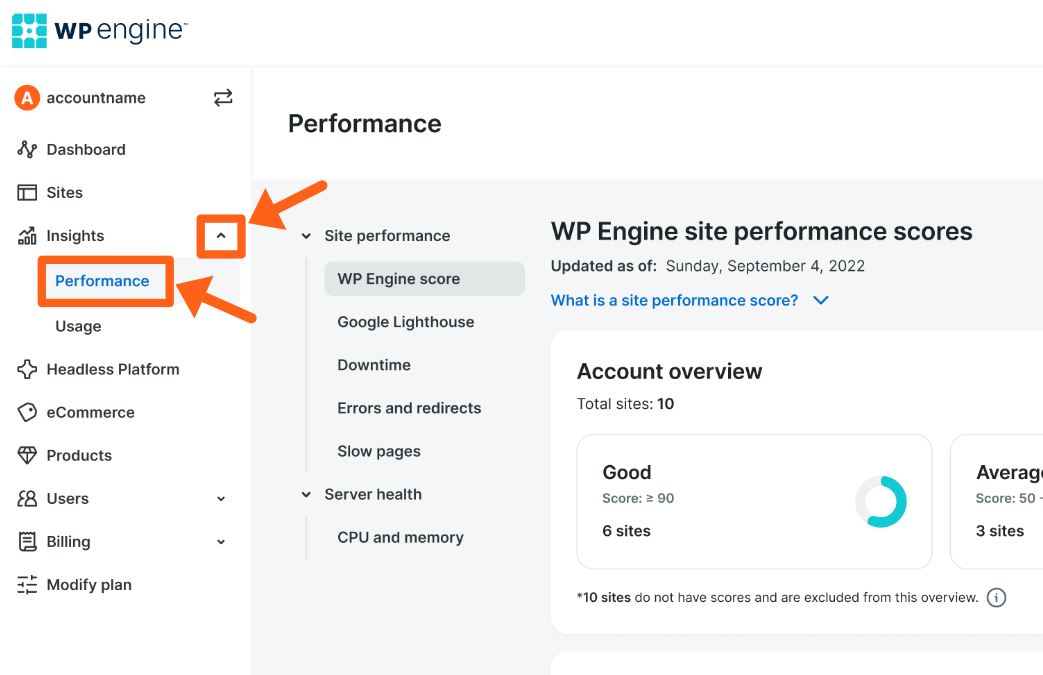Collapse the Server health section
The height and width of the screenshot is (675, 1043).
tap(307, 495)
